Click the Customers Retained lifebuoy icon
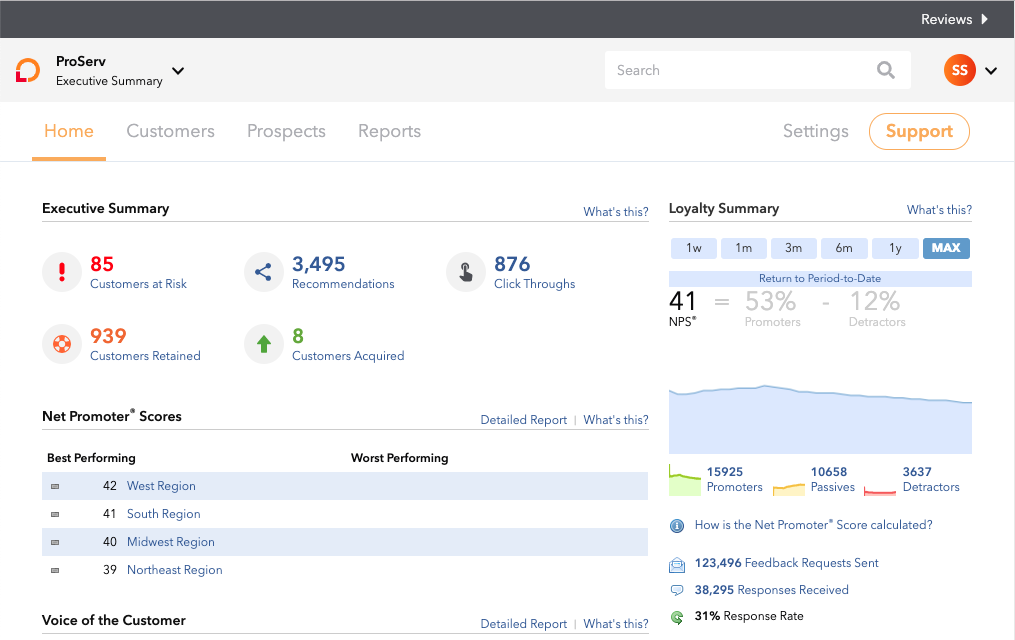Screen dimensions: 1015x640 (x=62, y=344)
